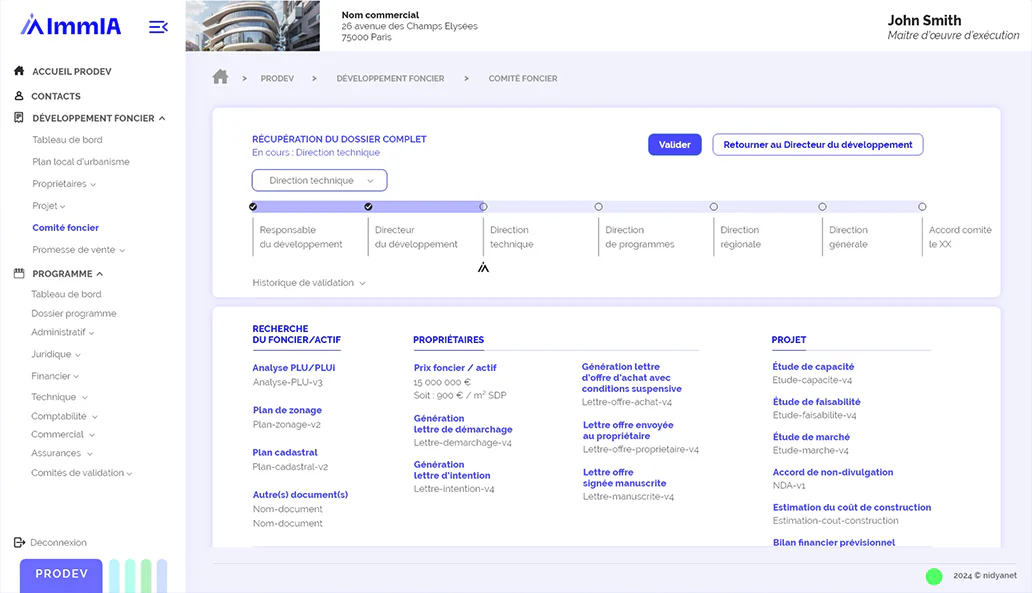Select the Direction de programmes step marker
1032x593 pixels.
pos(598,207)
